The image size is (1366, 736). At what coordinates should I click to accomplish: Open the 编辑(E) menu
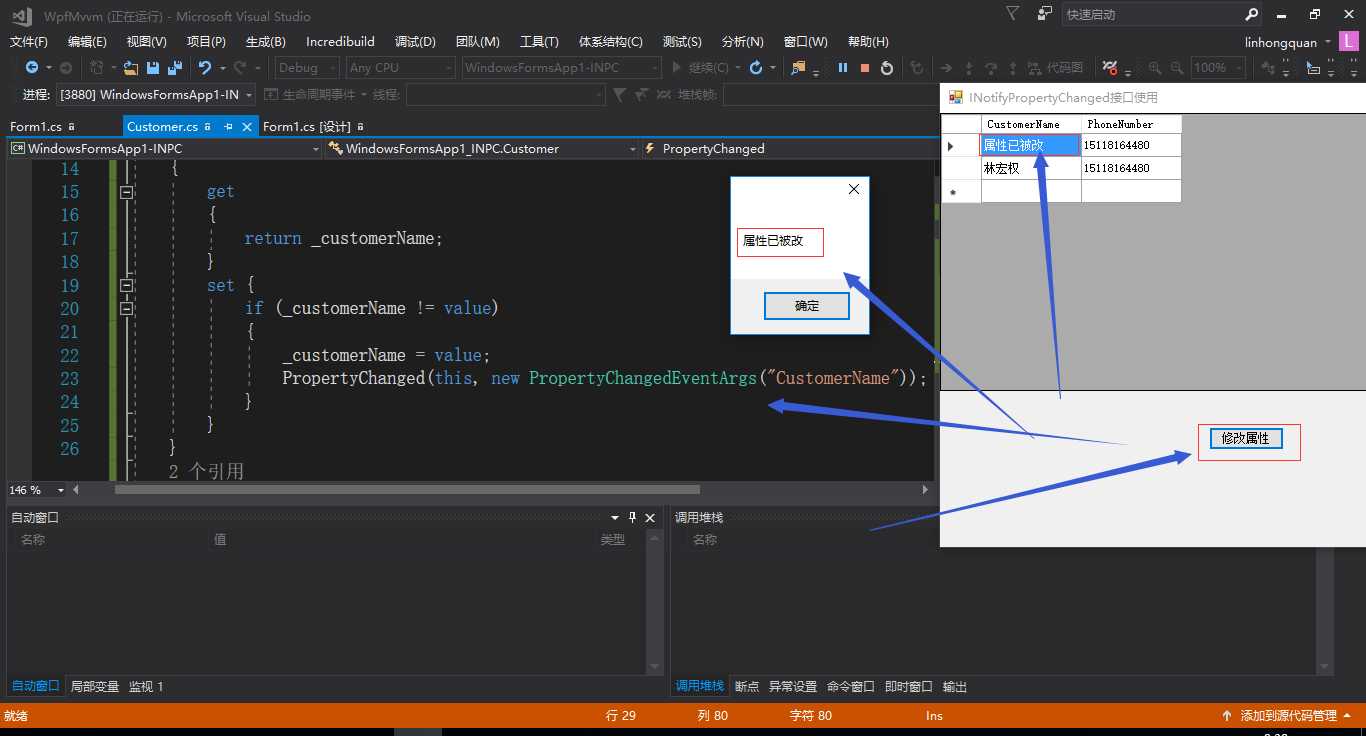87,41
